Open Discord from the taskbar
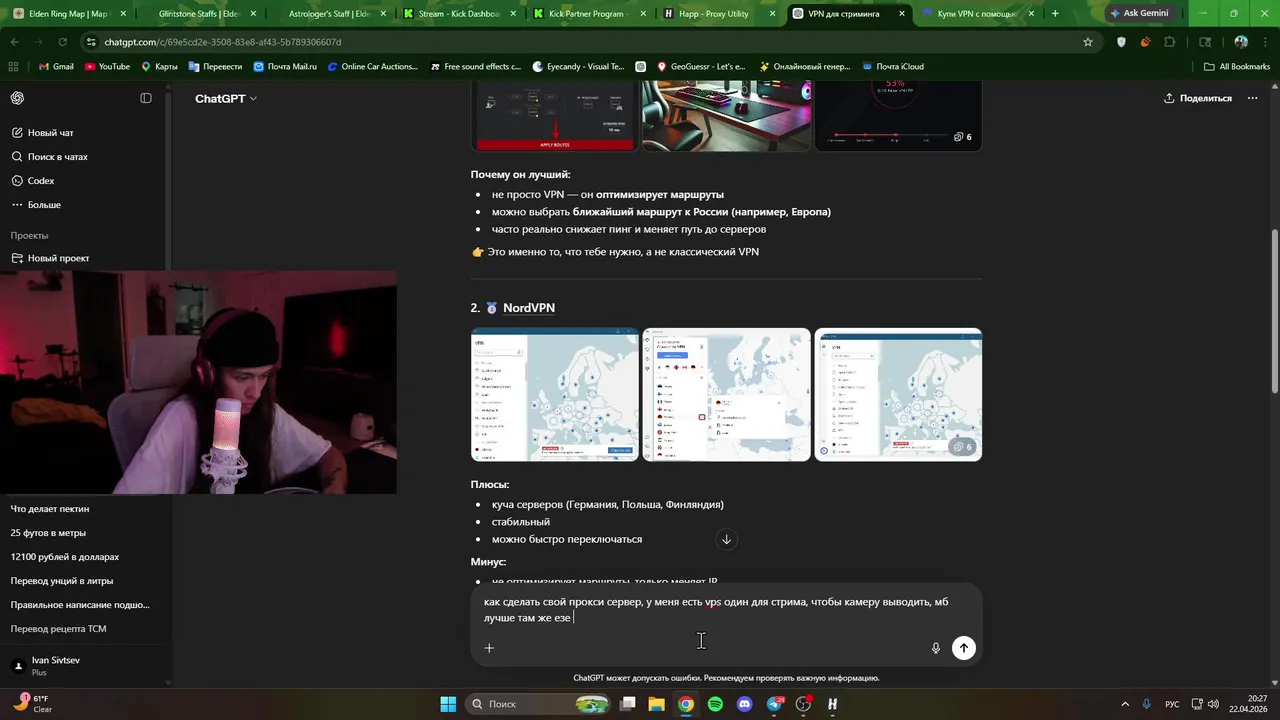This screenshot has width=1280, height=720. click(744, 704)
